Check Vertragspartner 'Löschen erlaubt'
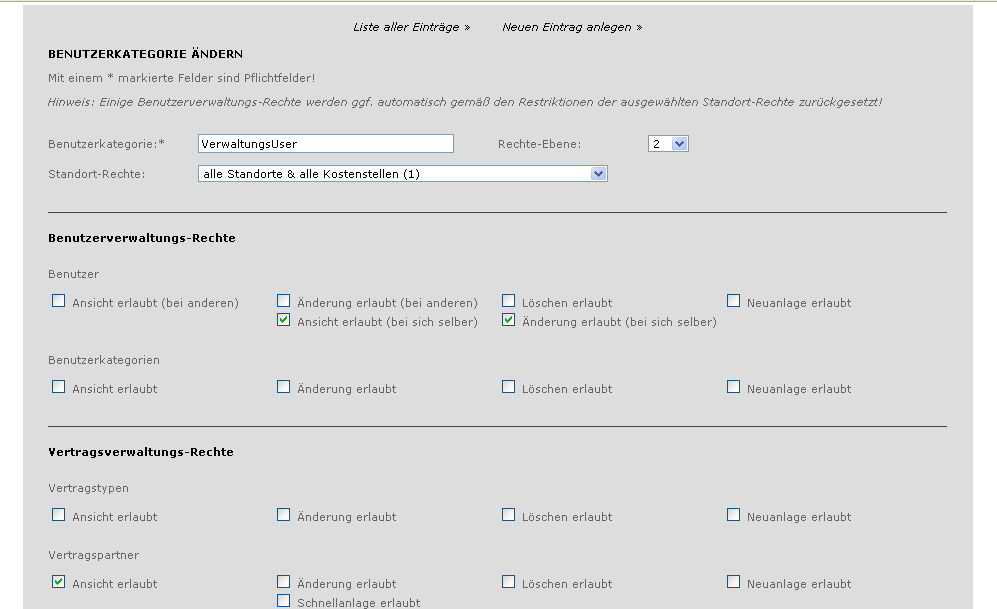 [509, 582]
